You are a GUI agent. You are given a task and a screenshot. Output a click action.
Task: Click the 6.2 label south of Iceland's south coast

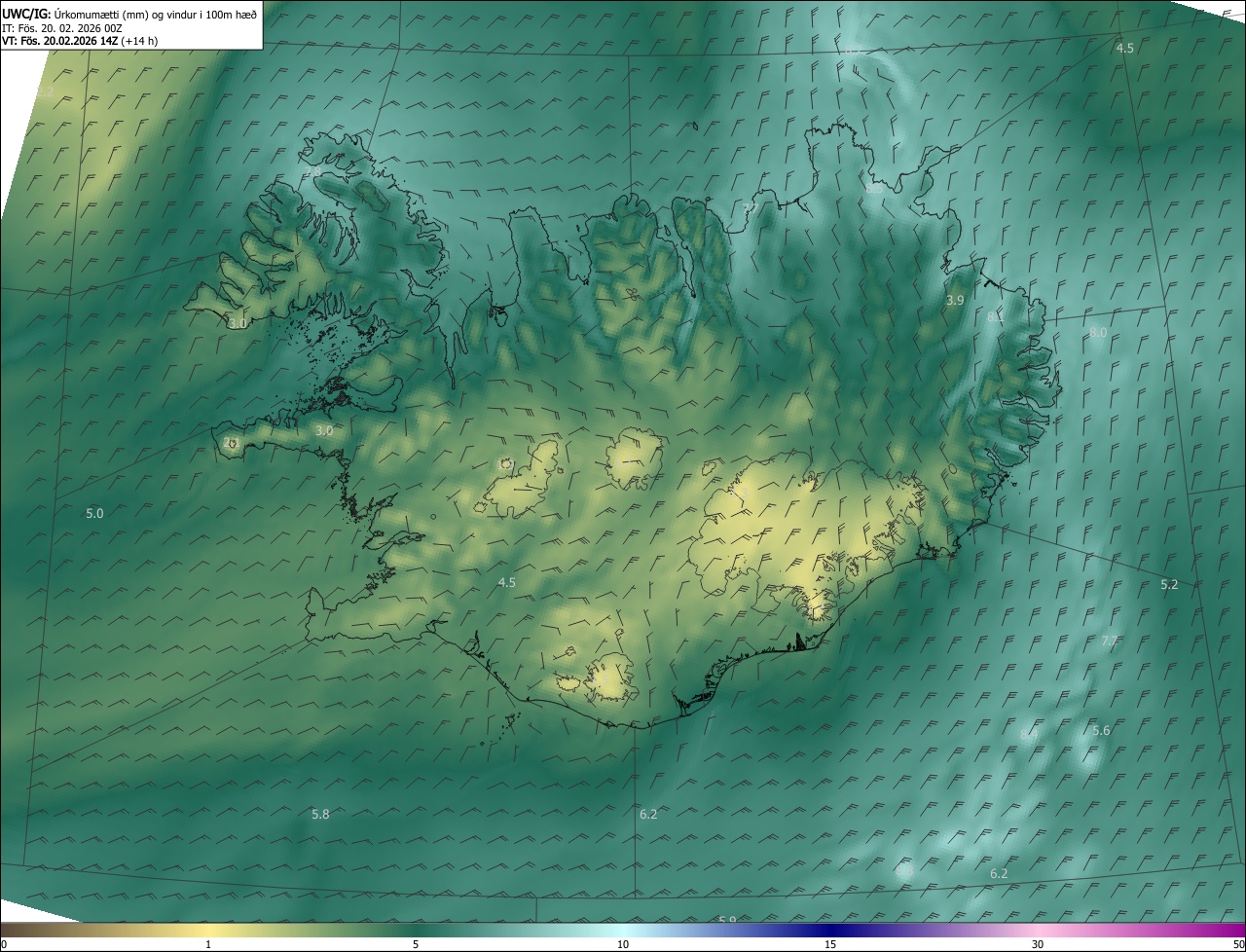(x=648, y=814)
